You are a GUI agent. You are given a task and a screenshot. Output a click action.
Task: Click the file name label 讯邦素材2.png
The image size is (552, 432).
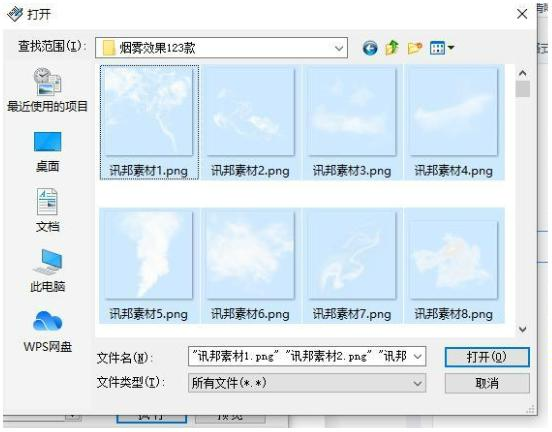tap(250, 171)
